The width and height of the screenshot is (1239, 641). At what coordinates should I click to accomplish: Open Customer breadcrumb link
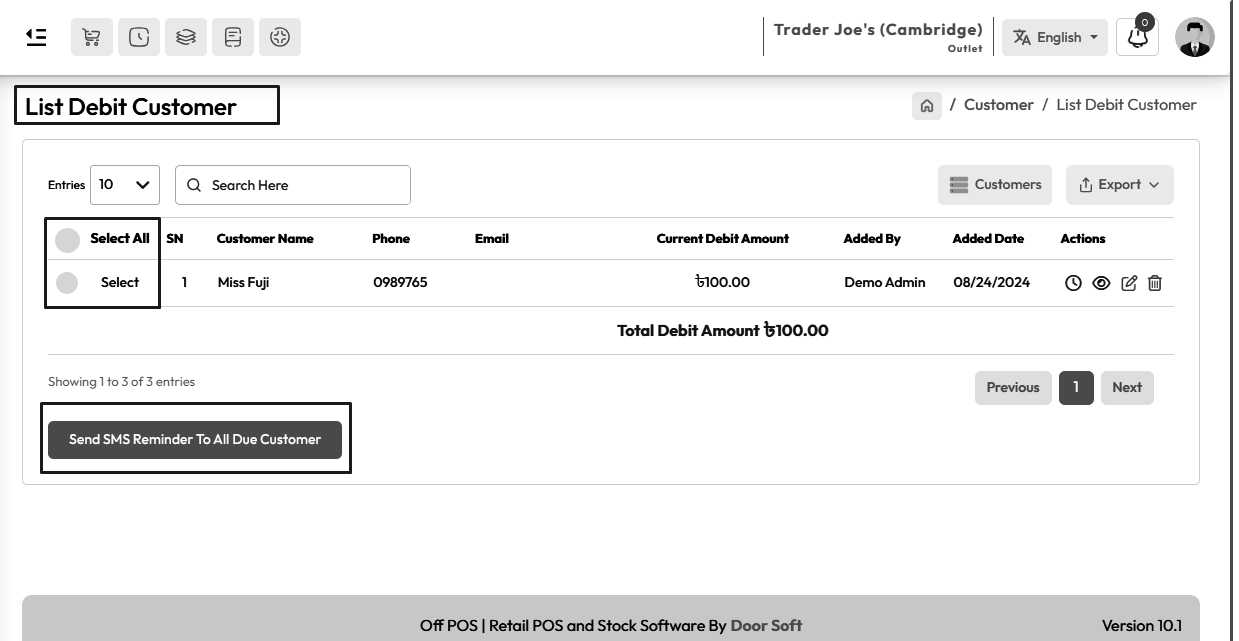tap(998, 105)
